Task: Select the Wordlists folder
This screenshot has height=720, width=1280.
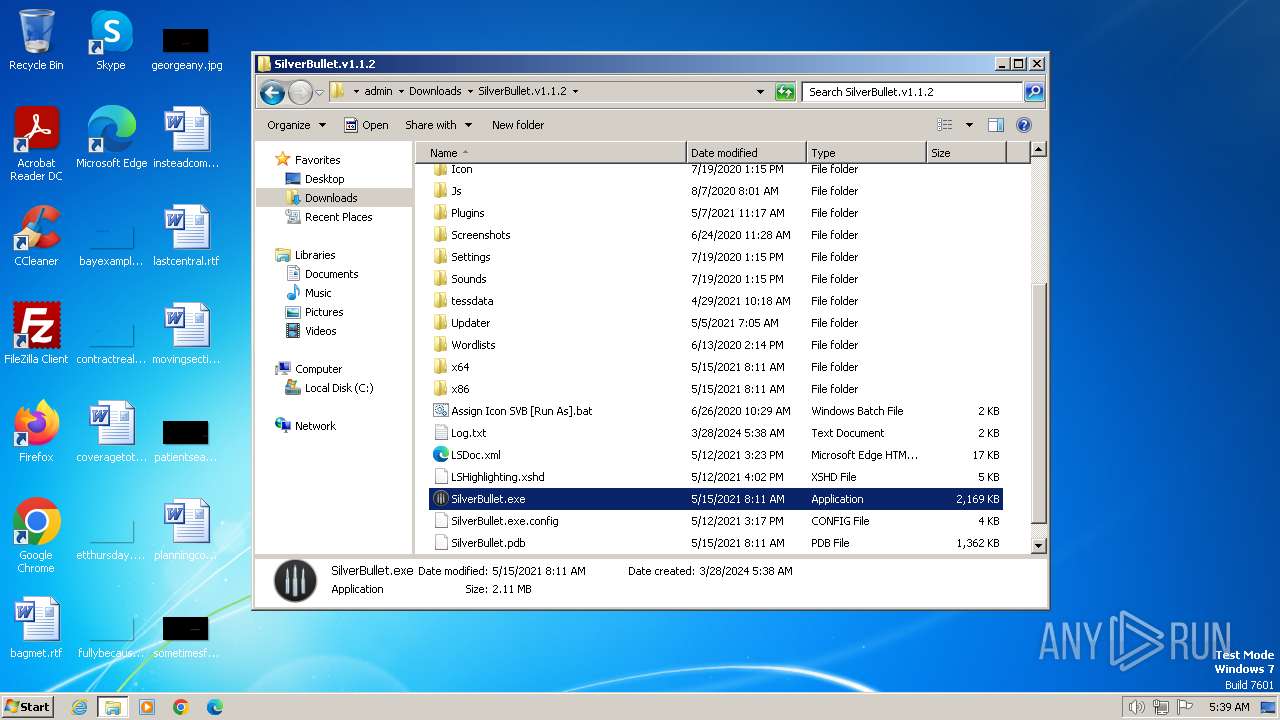Action: point(716,345)
